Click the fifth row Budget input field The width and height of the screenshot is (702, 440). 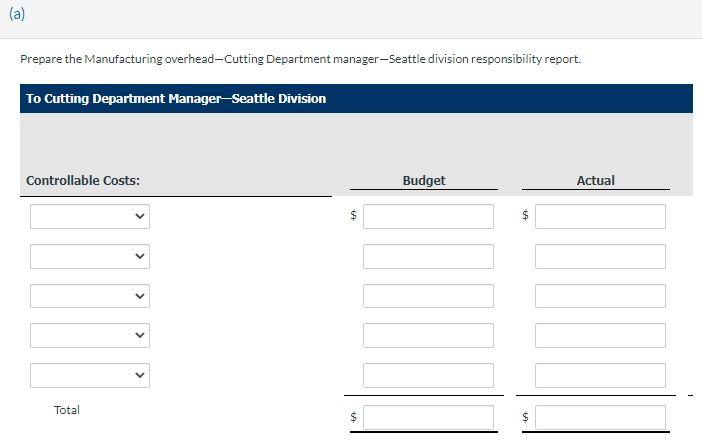click(x=428, y=375)
